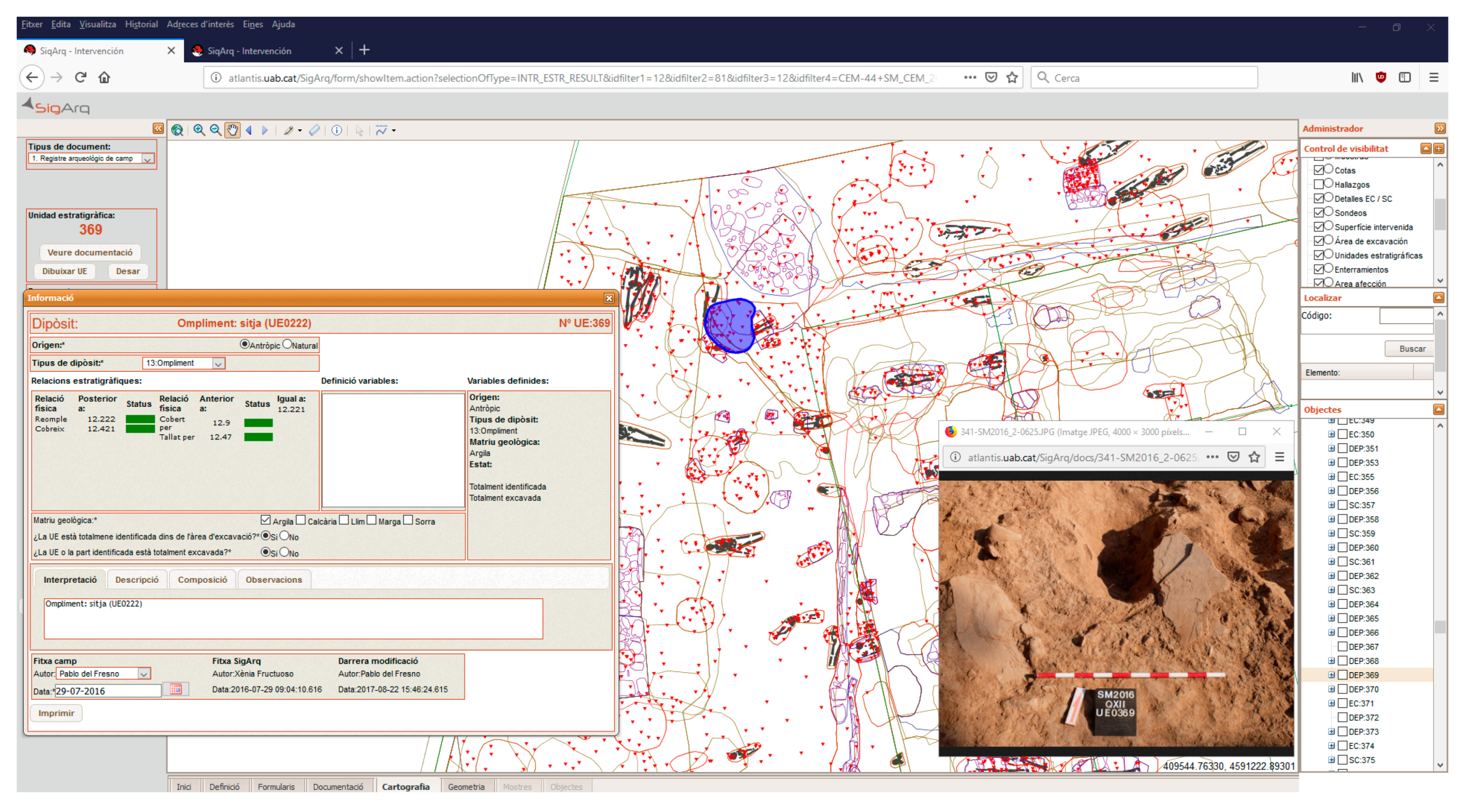Activate the pan hand tool

pos(232,130)
